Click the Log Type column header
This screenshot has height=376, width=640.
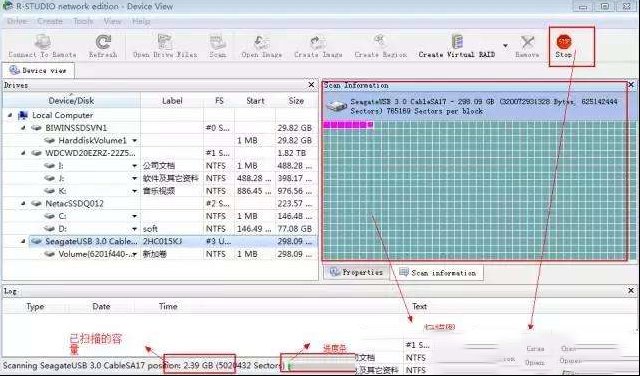pyautogui.click(x=35, y=307)
